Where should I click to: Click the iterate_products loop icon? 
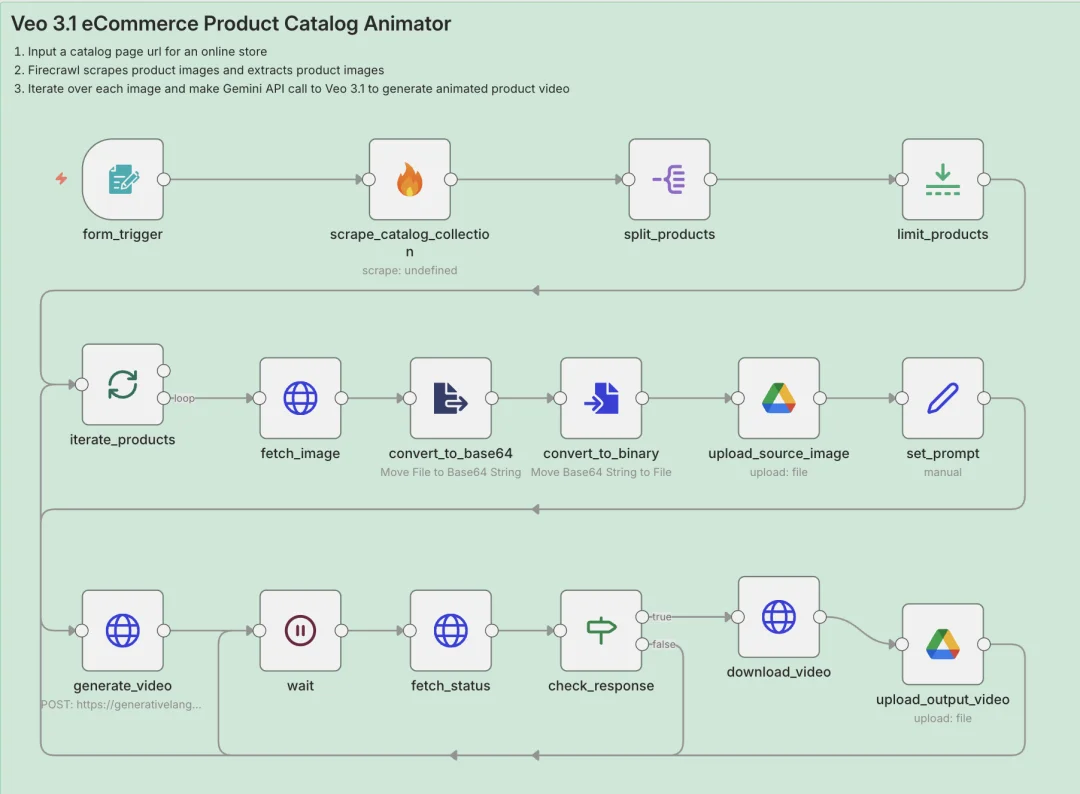point(122,384)
